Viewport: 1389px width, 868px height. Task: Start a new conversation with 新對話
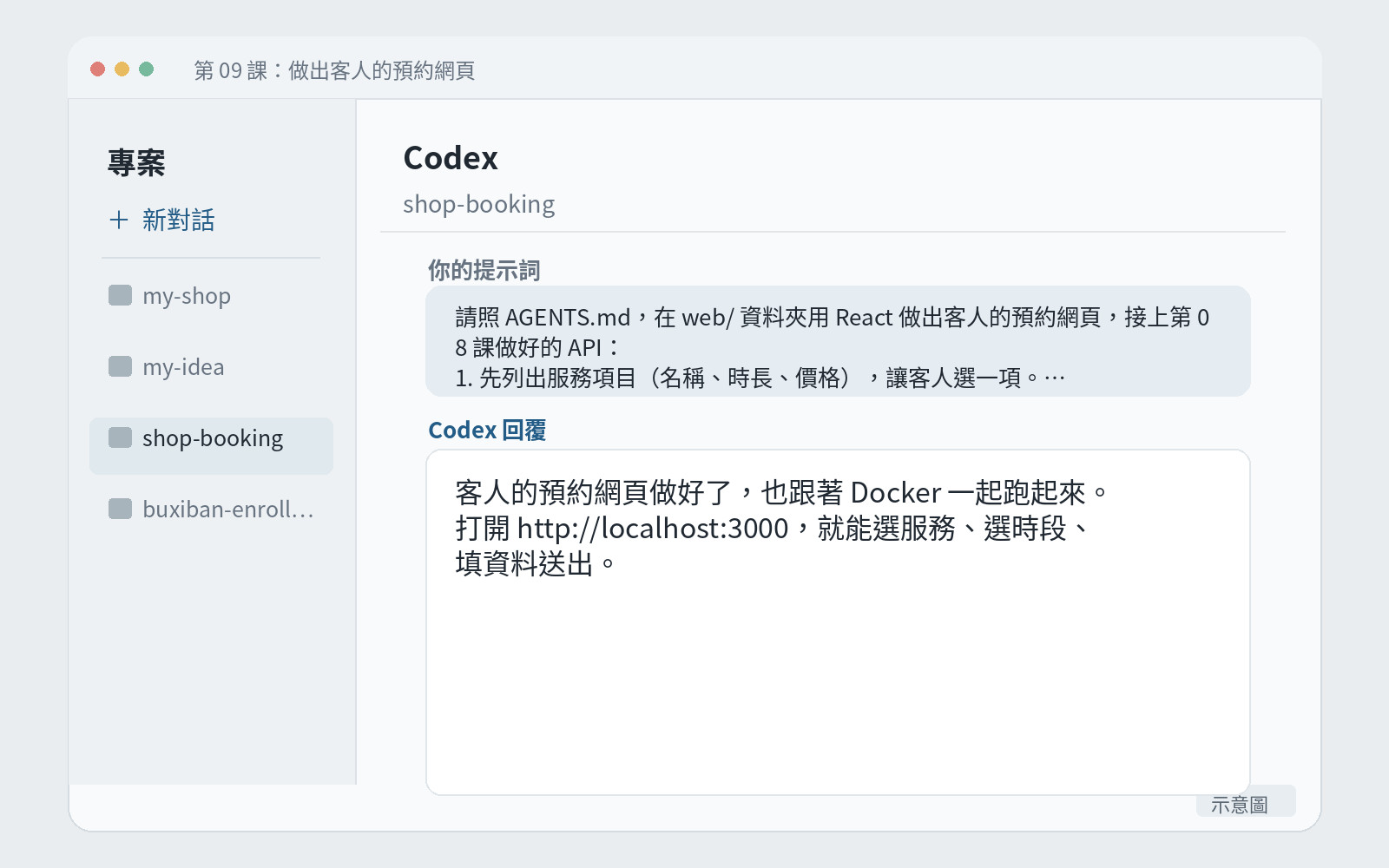click(x=161, y=220)
